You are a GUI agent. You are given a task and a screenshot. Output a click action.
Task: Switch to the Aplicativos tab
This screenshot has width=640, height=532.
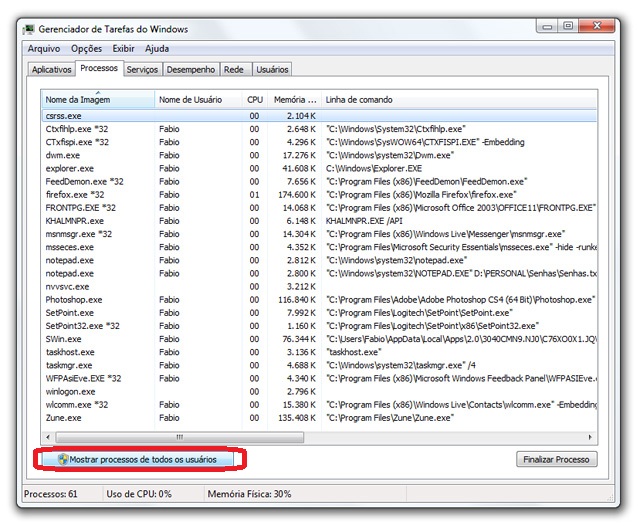51,69
